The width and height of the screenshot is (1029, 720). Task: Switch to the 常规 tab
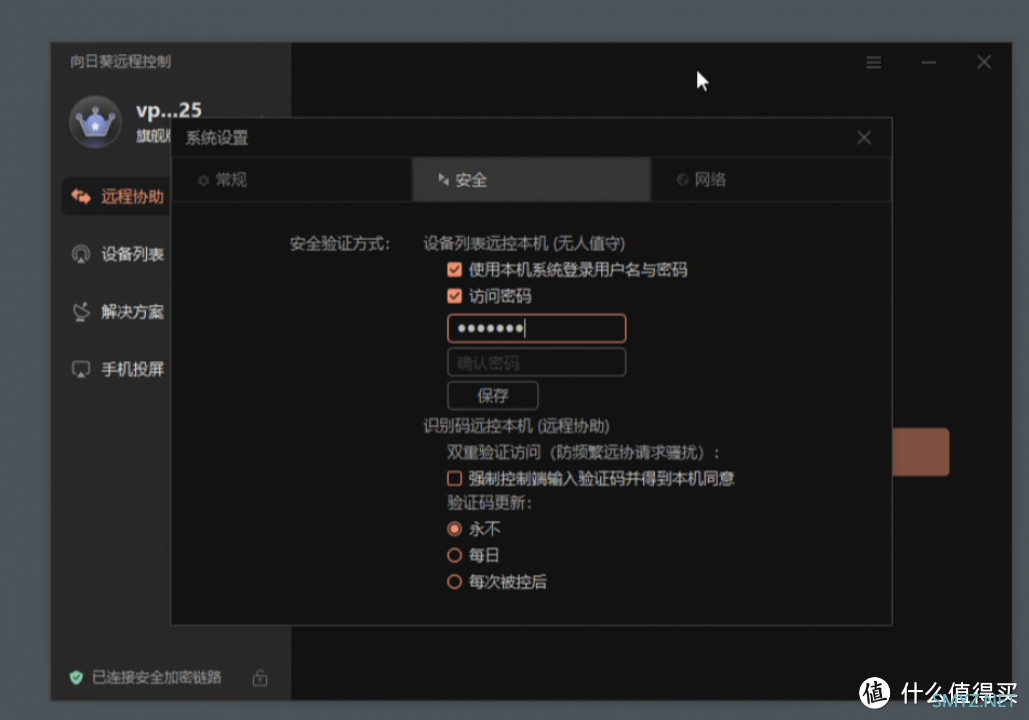tap(291, 179)
